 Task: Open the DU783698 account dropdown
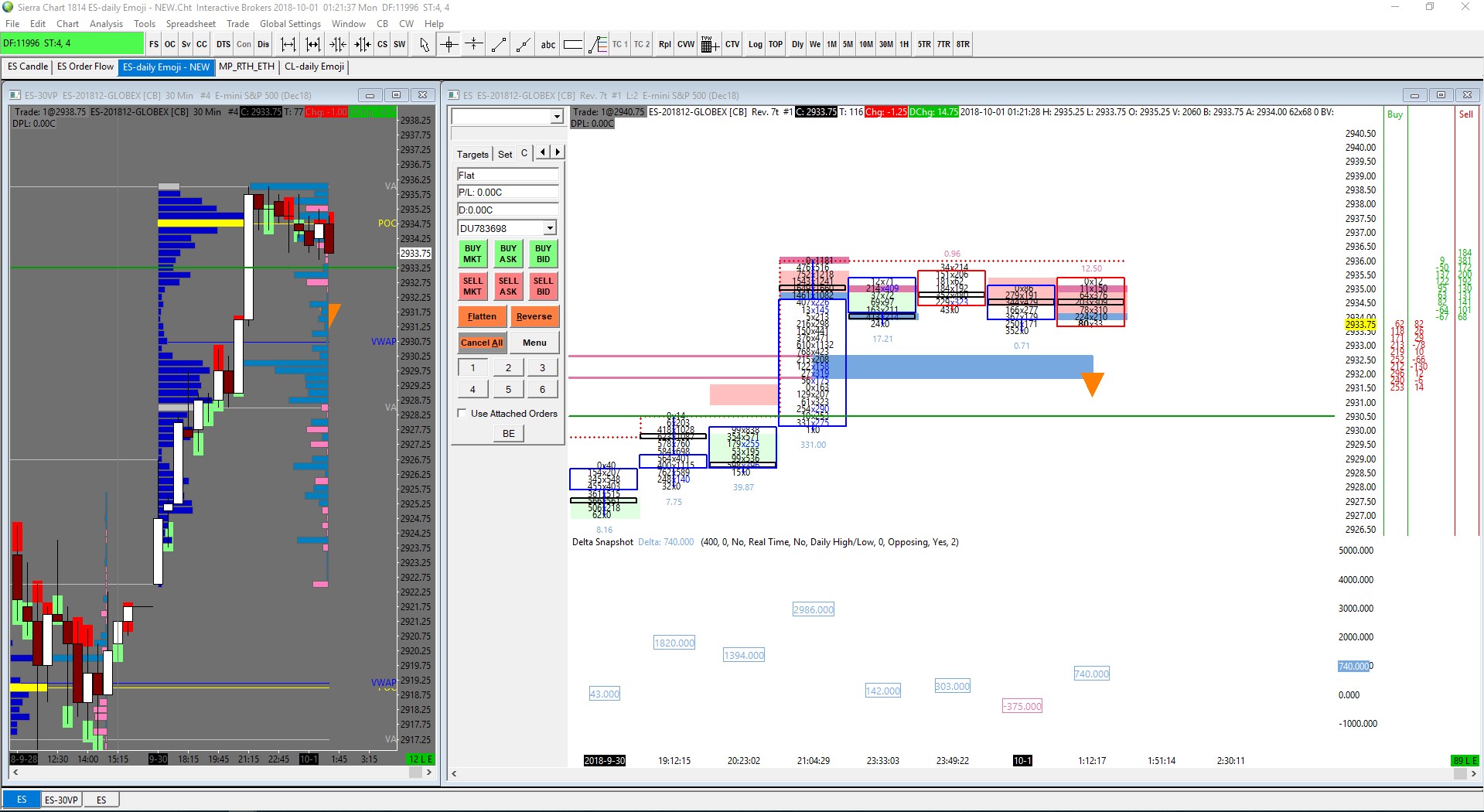[x=550, y=228]
